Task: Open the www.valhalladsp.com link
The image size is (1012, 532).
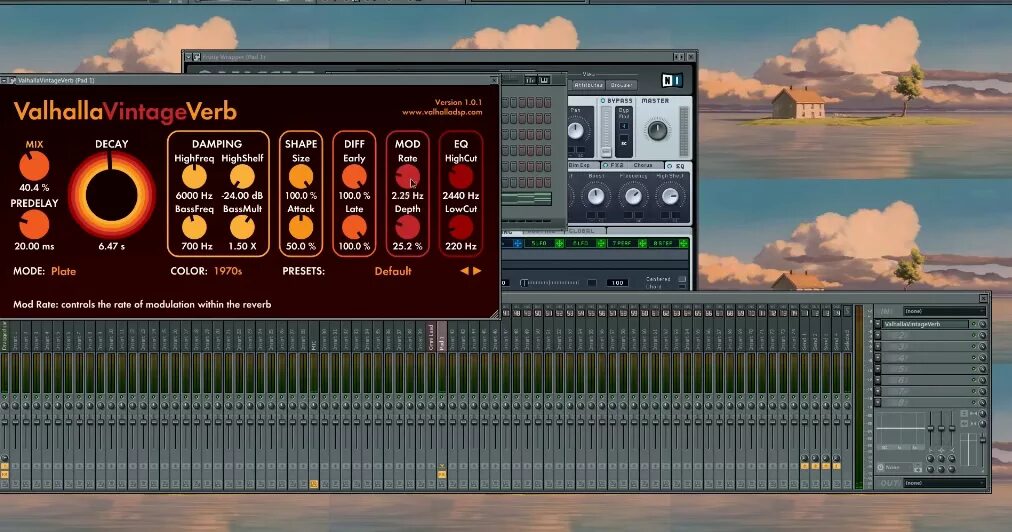Action: point(442,112)
